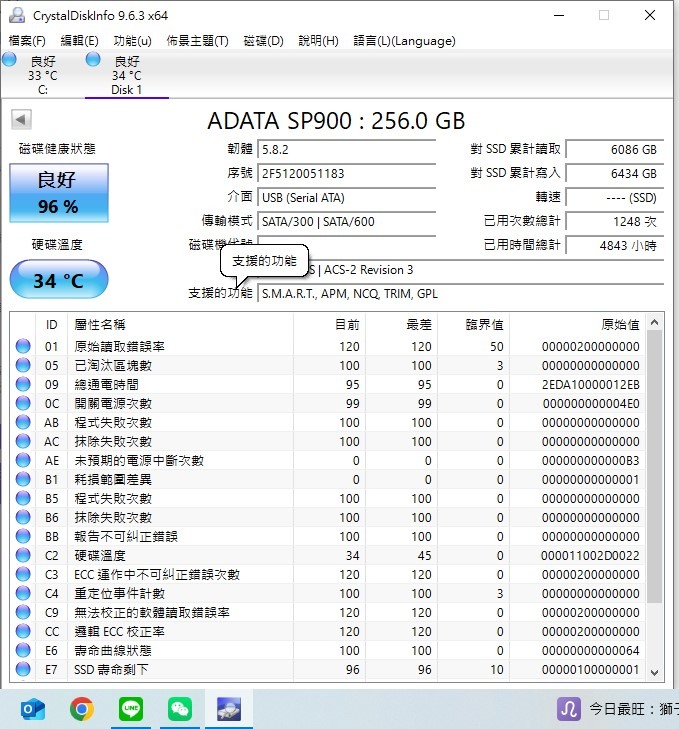
Task: Click the firmware field 5.8.2
Action: coord(346,150)
